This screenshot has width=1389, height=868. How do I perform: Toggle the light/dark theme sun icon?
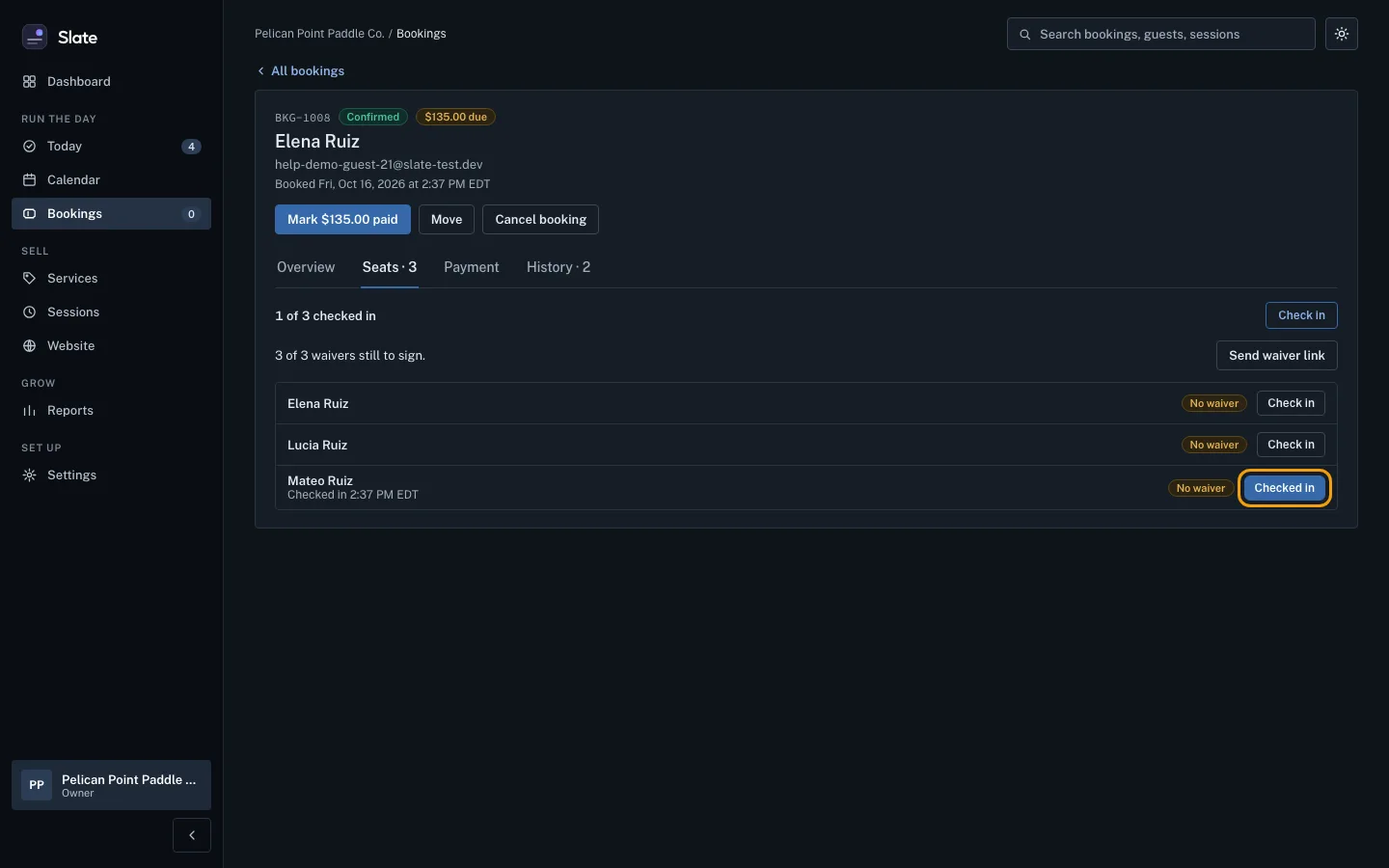[x=1342, y=34]
